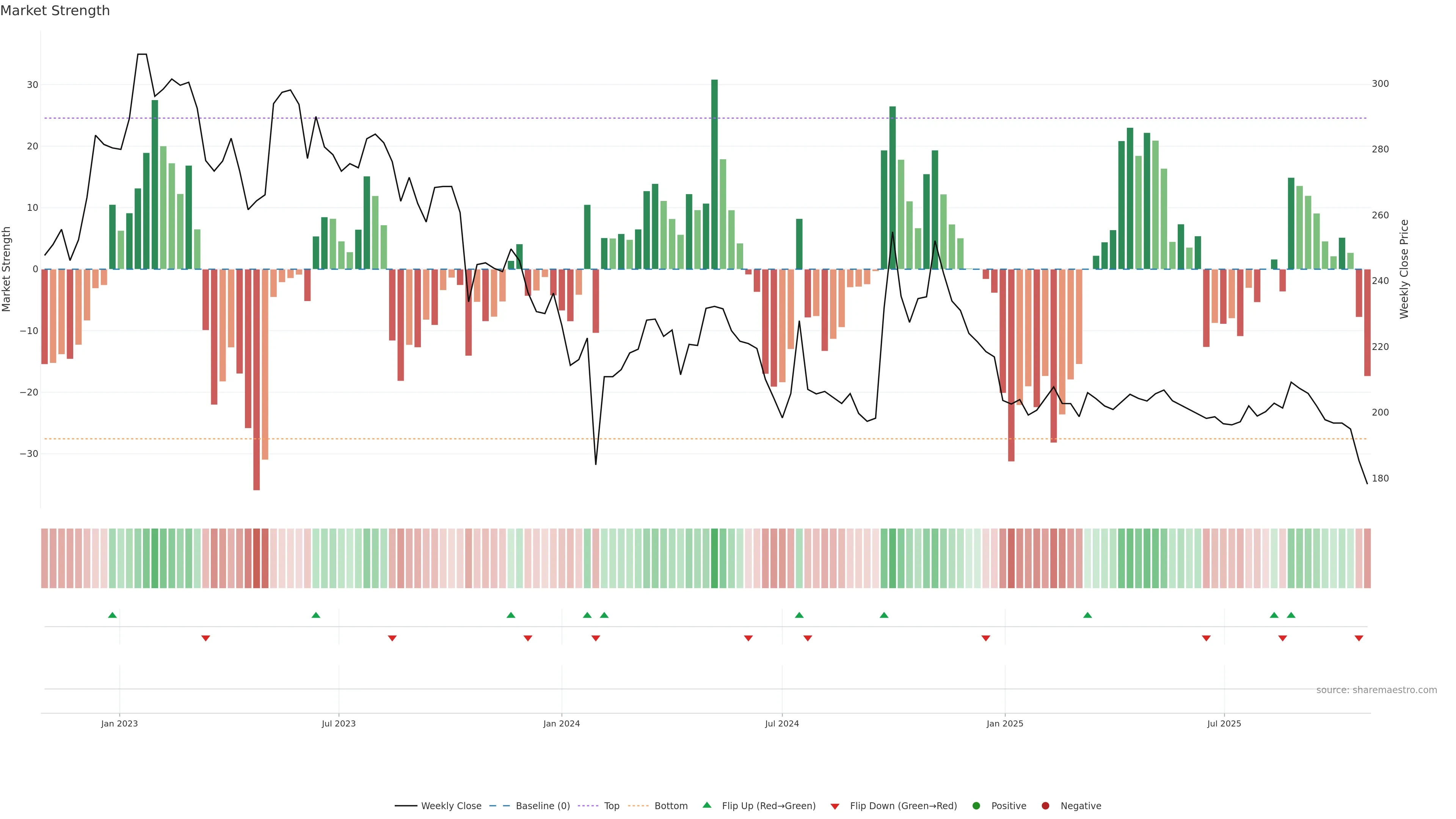Click the Positive green circle legend icon
1456x819 pixels.
976,806
